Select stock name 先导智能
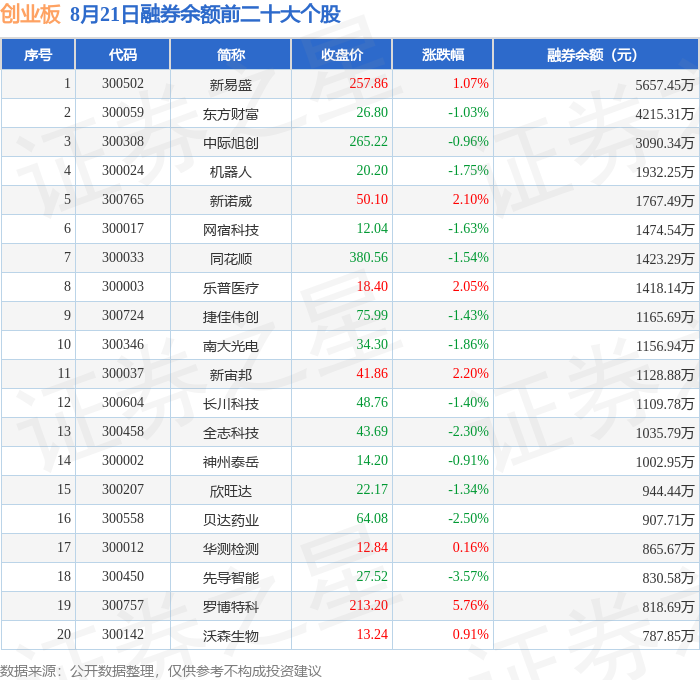Image resolution: width=700 pixels, height=680 pixels. click(x=231, y=578)
